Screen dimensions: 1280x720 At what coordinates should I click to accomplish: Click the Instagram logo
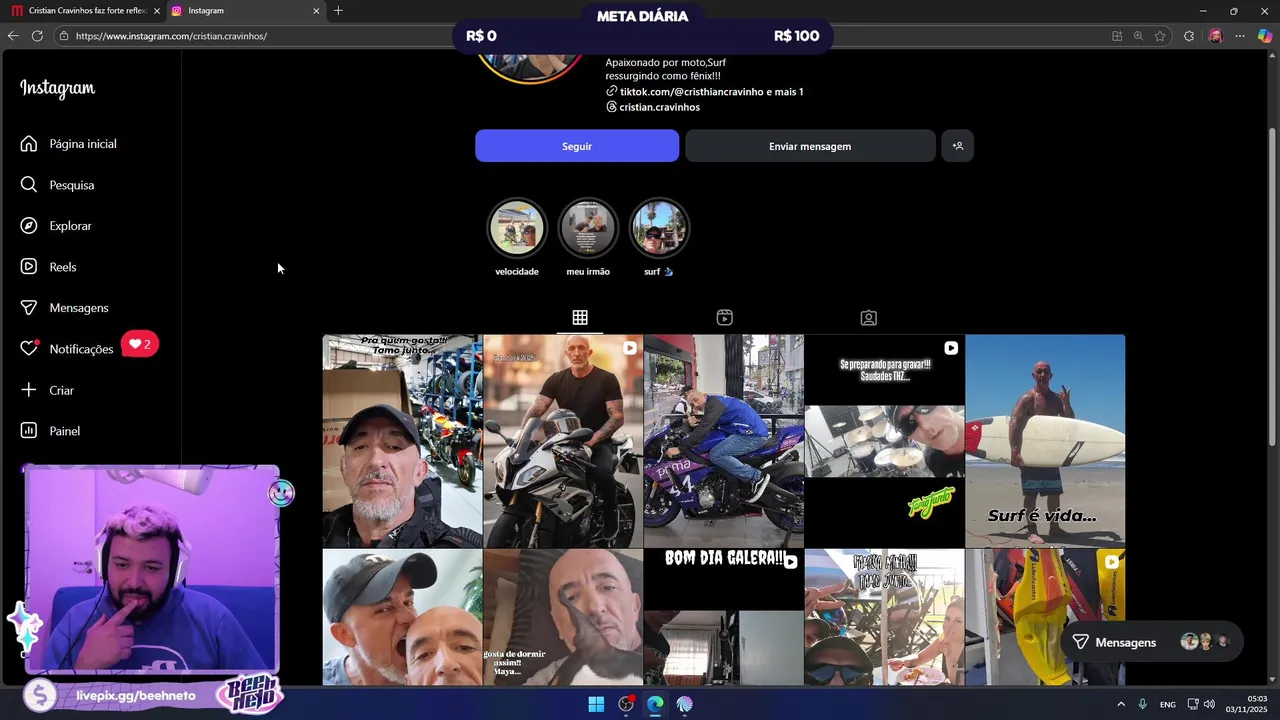58,88
